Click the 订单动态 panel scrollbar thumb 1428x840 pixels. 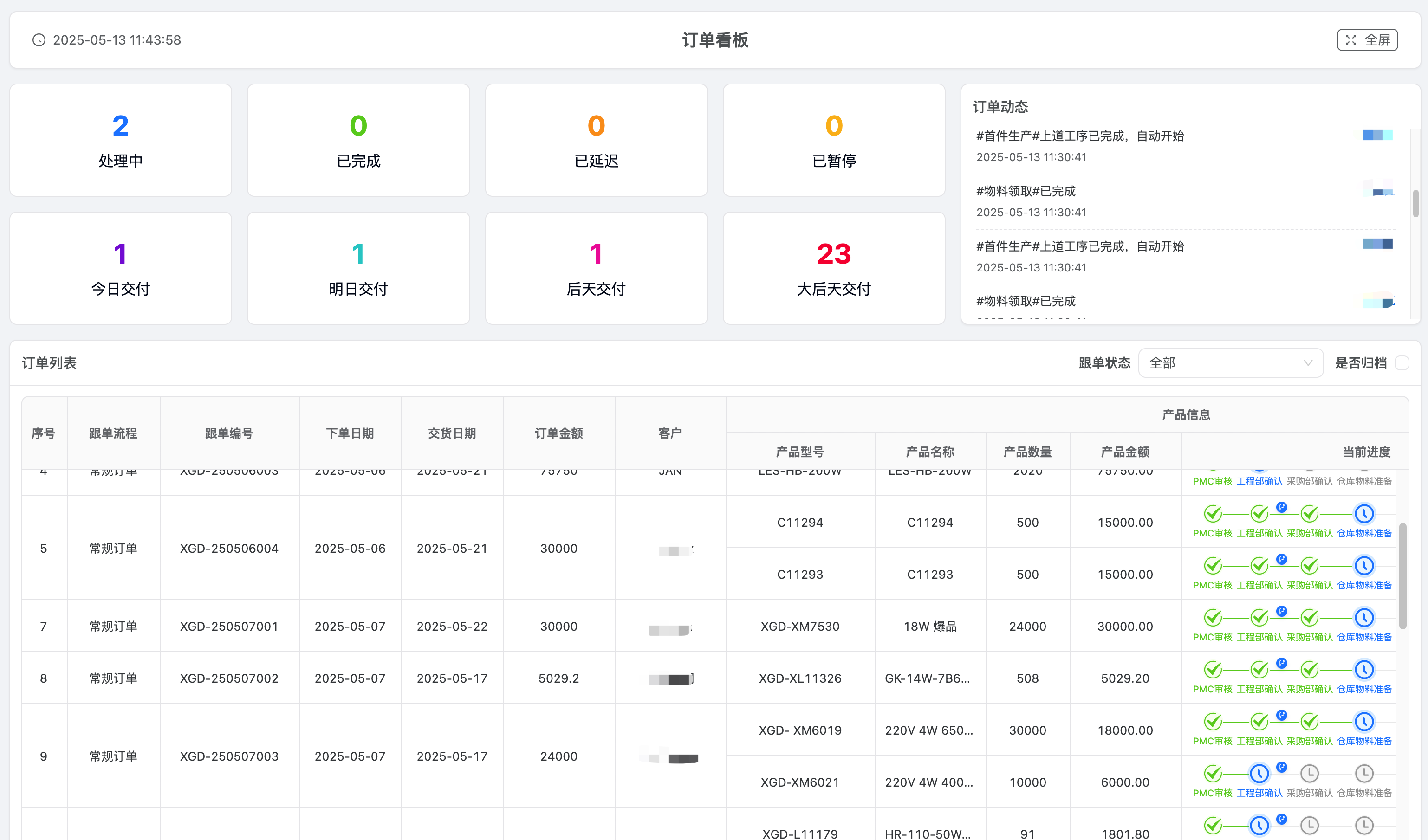coord(1415,204)
